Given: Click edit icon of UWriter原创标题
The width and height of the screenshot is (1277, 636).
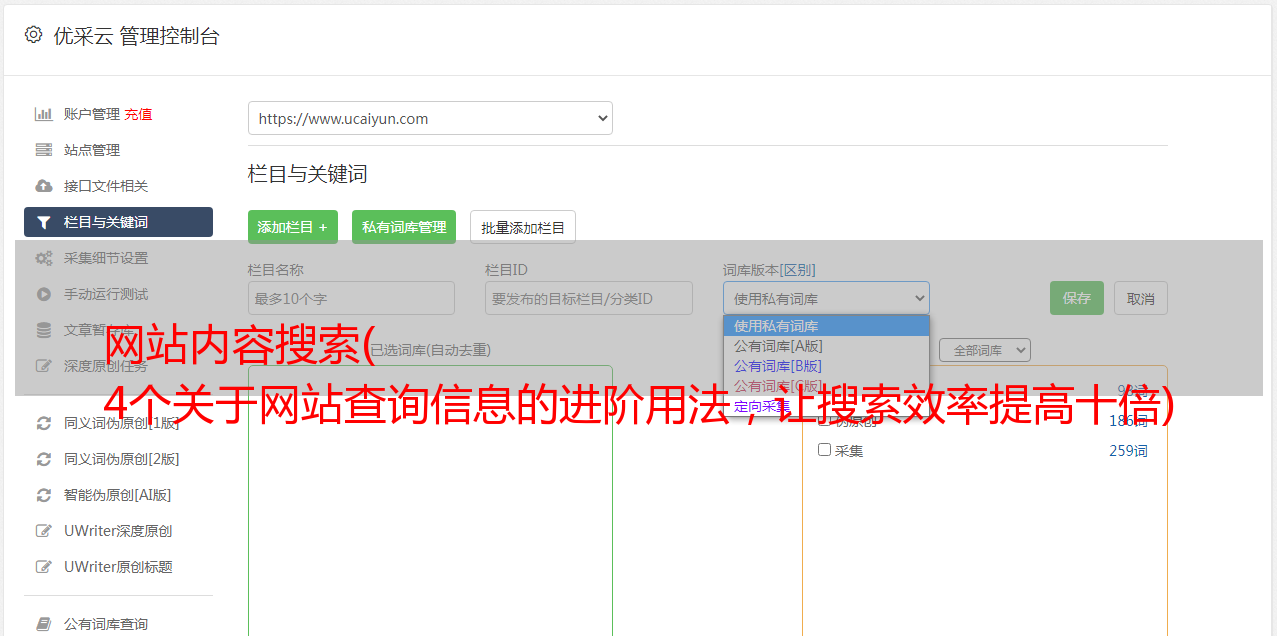Looking at the screenshot, I should pyautogui.click(x=43, y=567).
